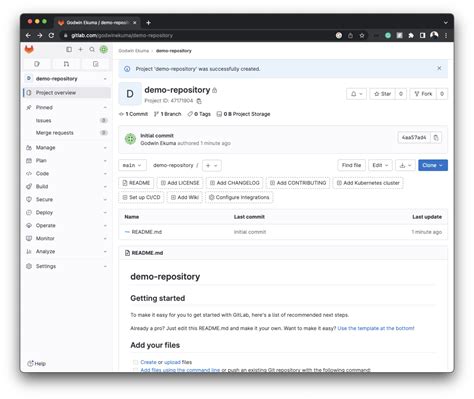Viewport: 474px width, 399px height.
Task: Click the Initial commit author avatar
Action: click(130, 139)
